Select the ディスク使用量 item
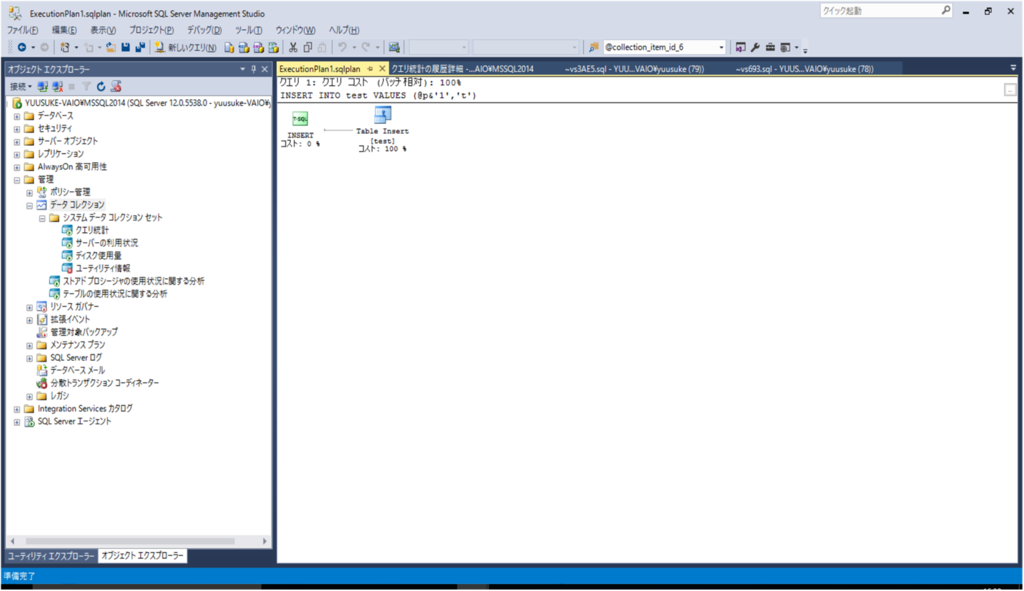The width and height of the screenshot is (1024, 591). point(99,255)
